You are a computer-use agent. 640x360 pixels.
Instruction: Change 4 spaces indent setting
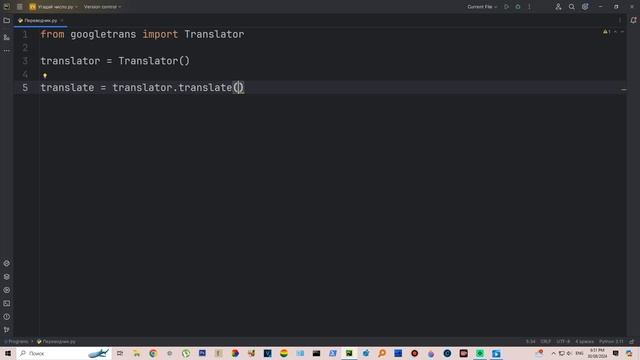tap(584, 342)
